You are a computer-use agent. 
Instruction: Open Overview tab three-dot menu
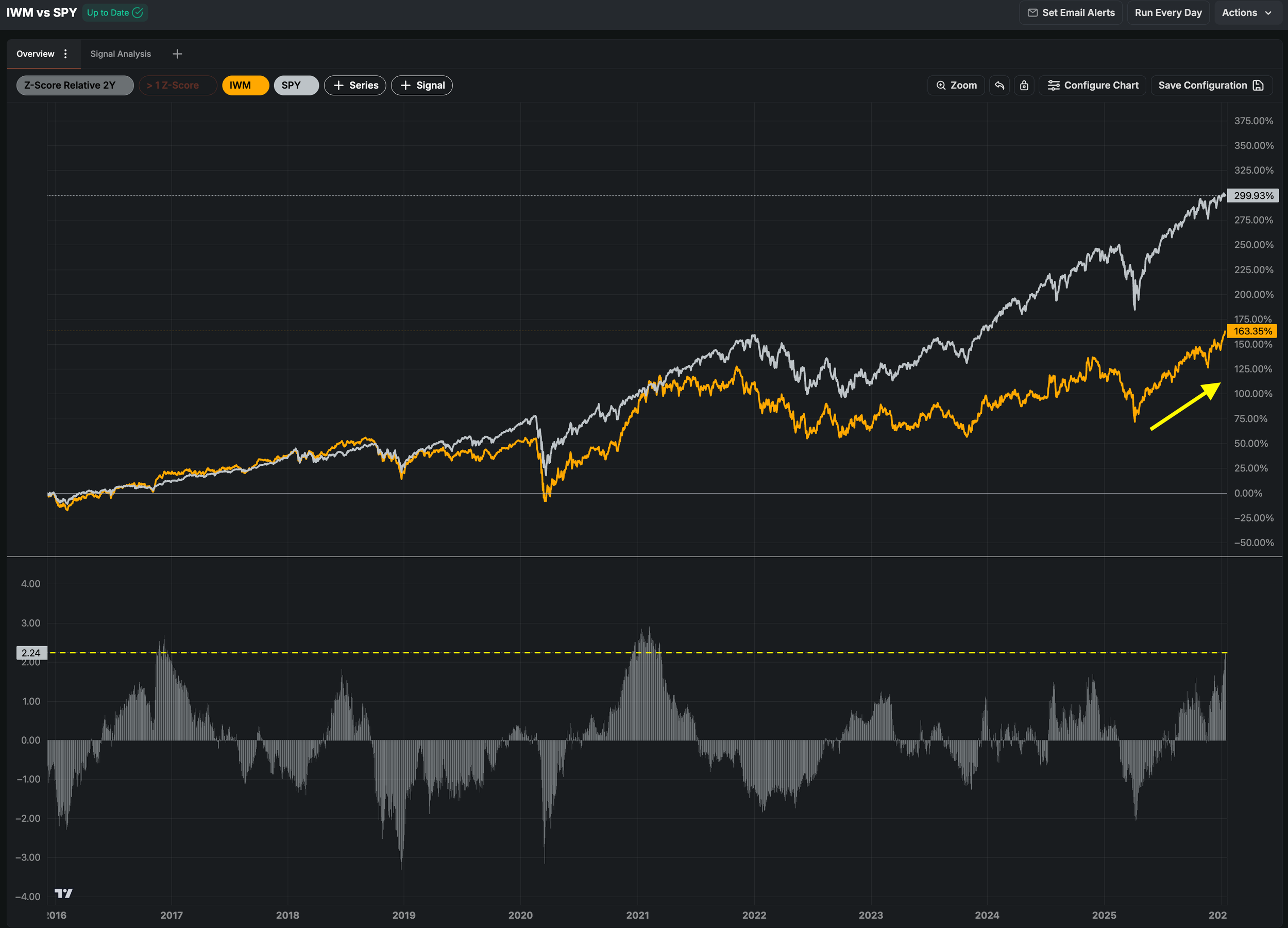pyautogui.click(x=66, y=54)
